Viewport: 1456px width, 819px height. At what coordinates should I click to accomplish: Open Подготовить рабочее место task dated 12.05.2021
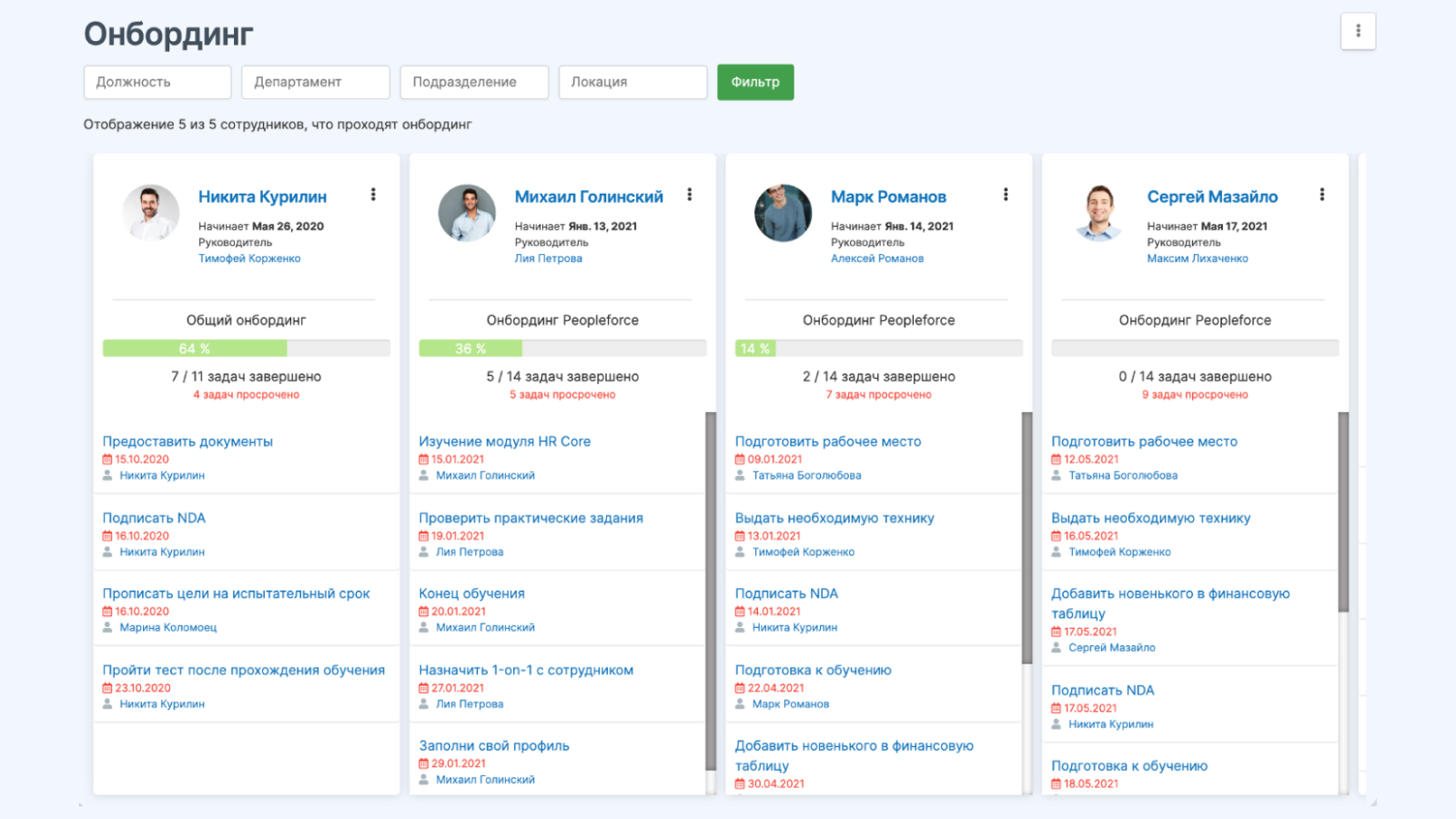click(1144, 441)
